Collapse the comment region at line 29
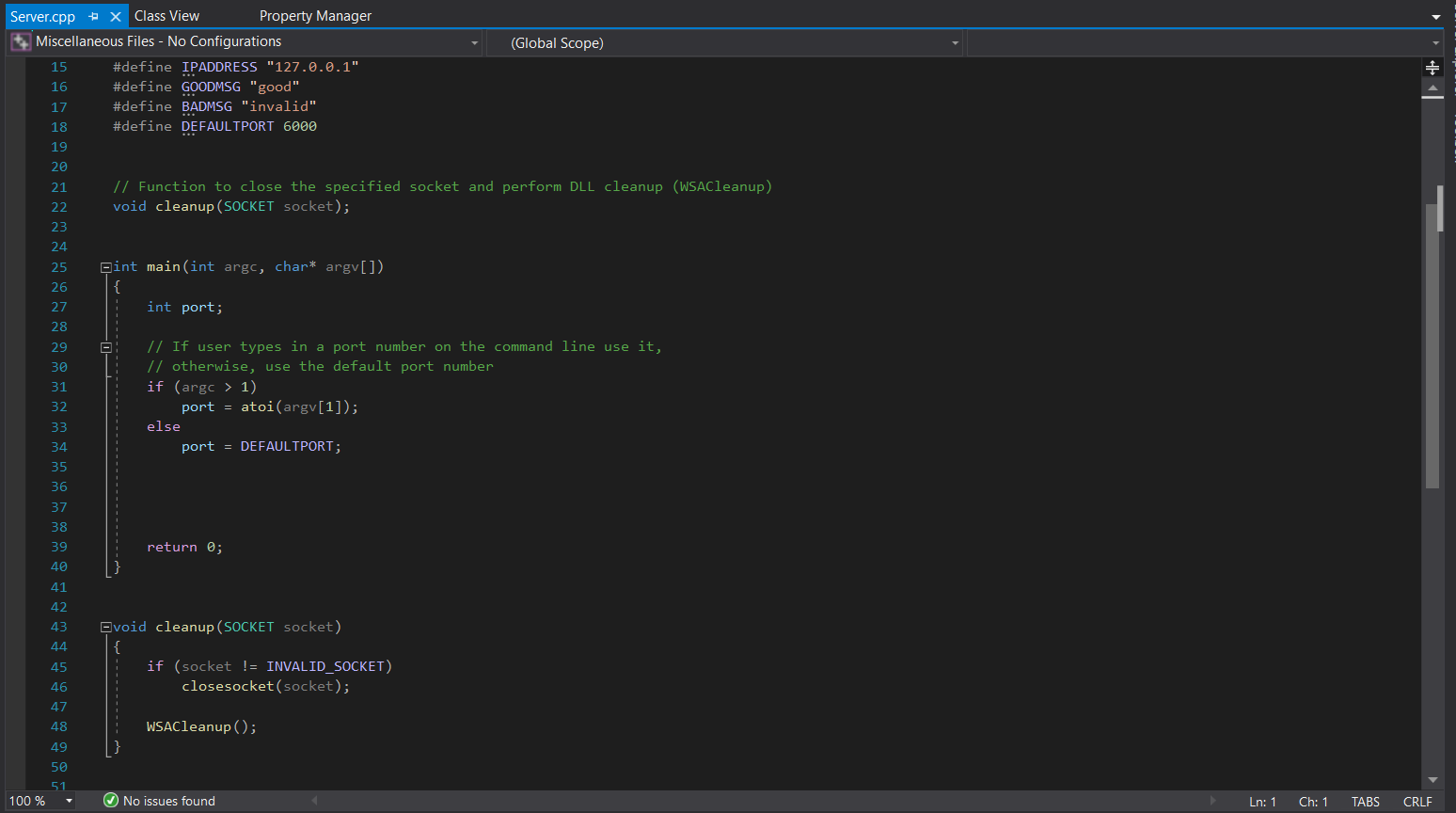Viewport: 1456px width, 813px height. coord(105,346)
